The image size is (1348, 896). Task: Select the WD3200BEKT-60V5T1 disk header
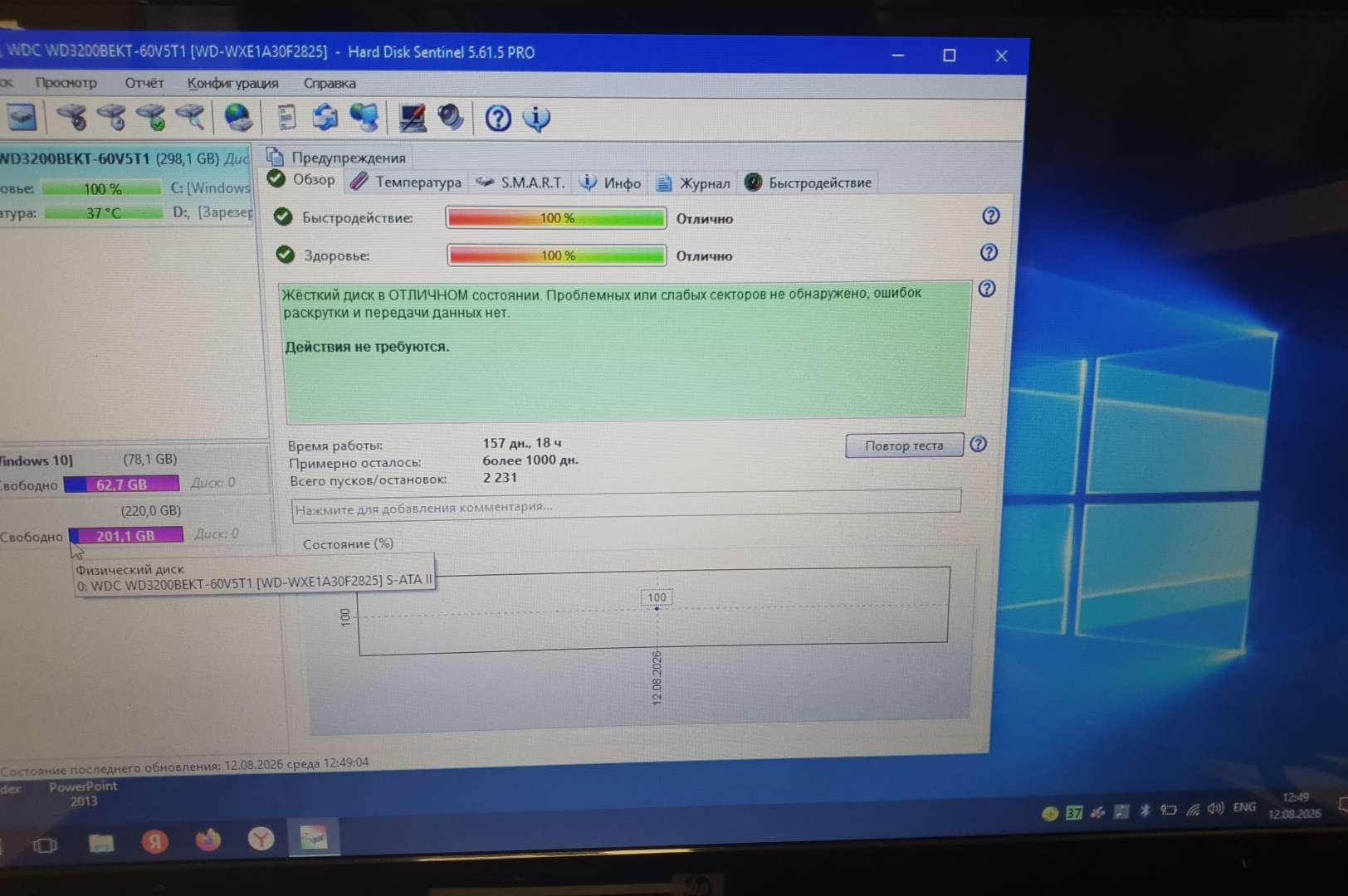(x=125, y=158)
